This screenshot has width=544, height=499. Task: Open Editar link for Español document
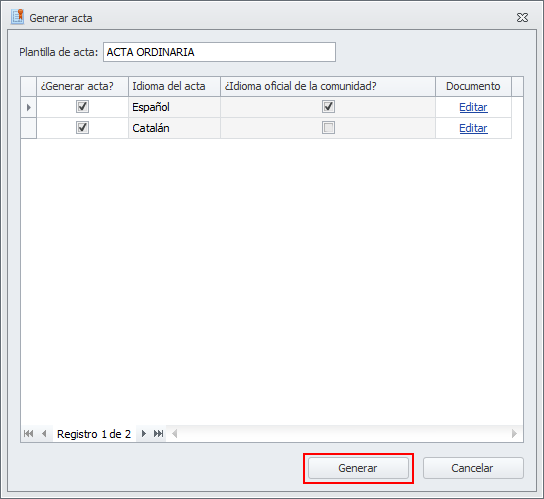[473, 107]
